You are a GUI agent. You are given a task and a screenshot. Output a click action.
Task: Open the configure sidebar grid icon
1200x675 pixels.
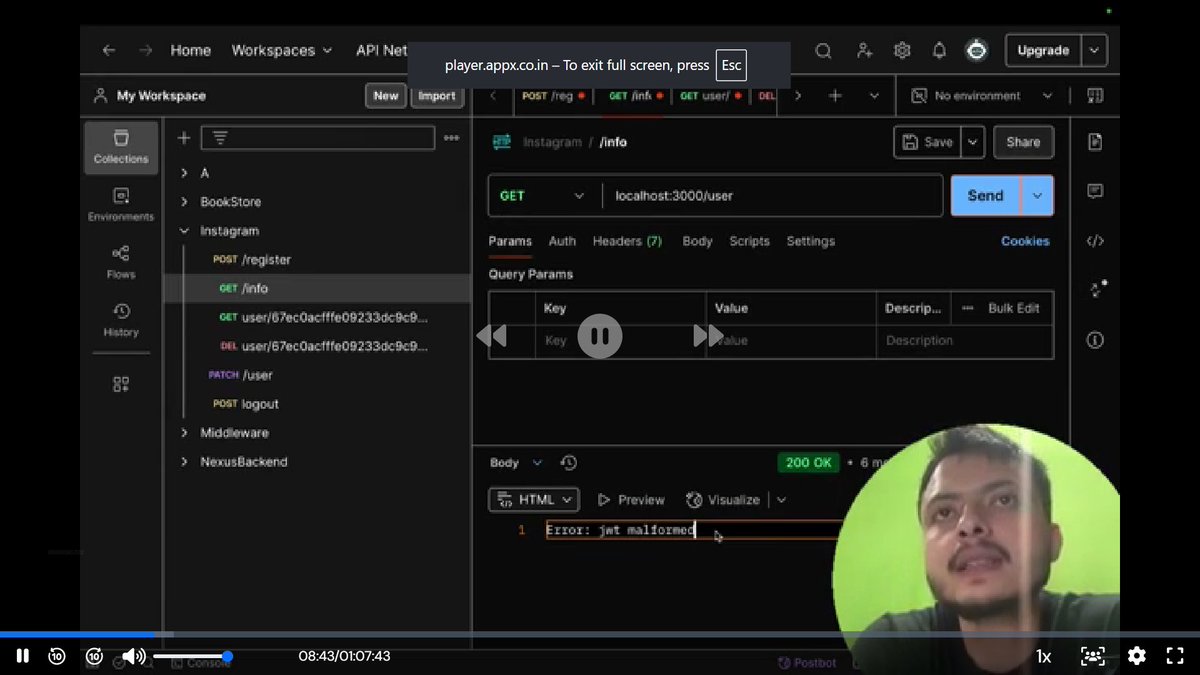tap(121, 384)
